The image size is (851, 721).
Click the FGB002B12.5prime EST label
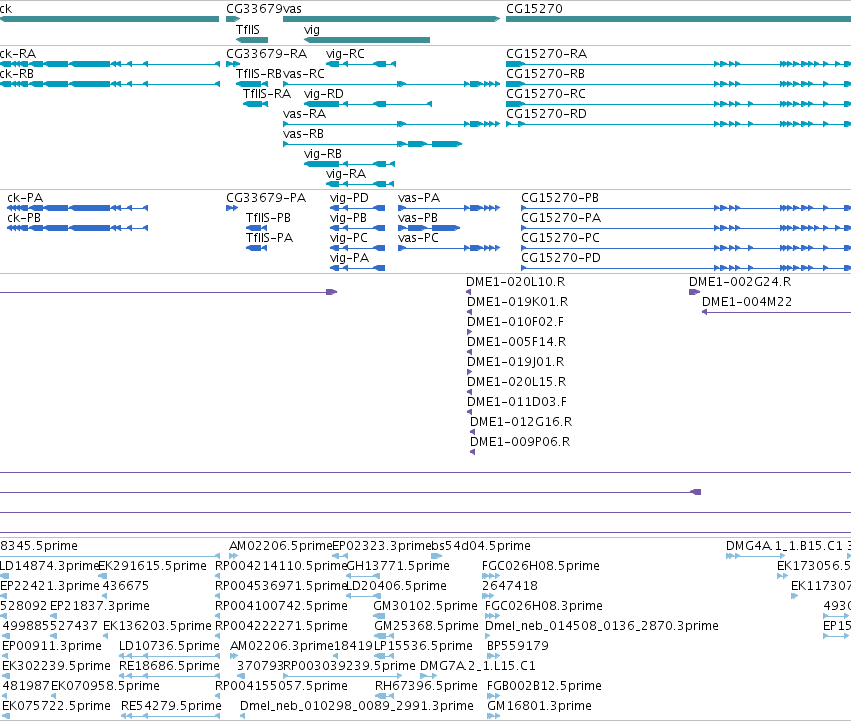[544, 686]
